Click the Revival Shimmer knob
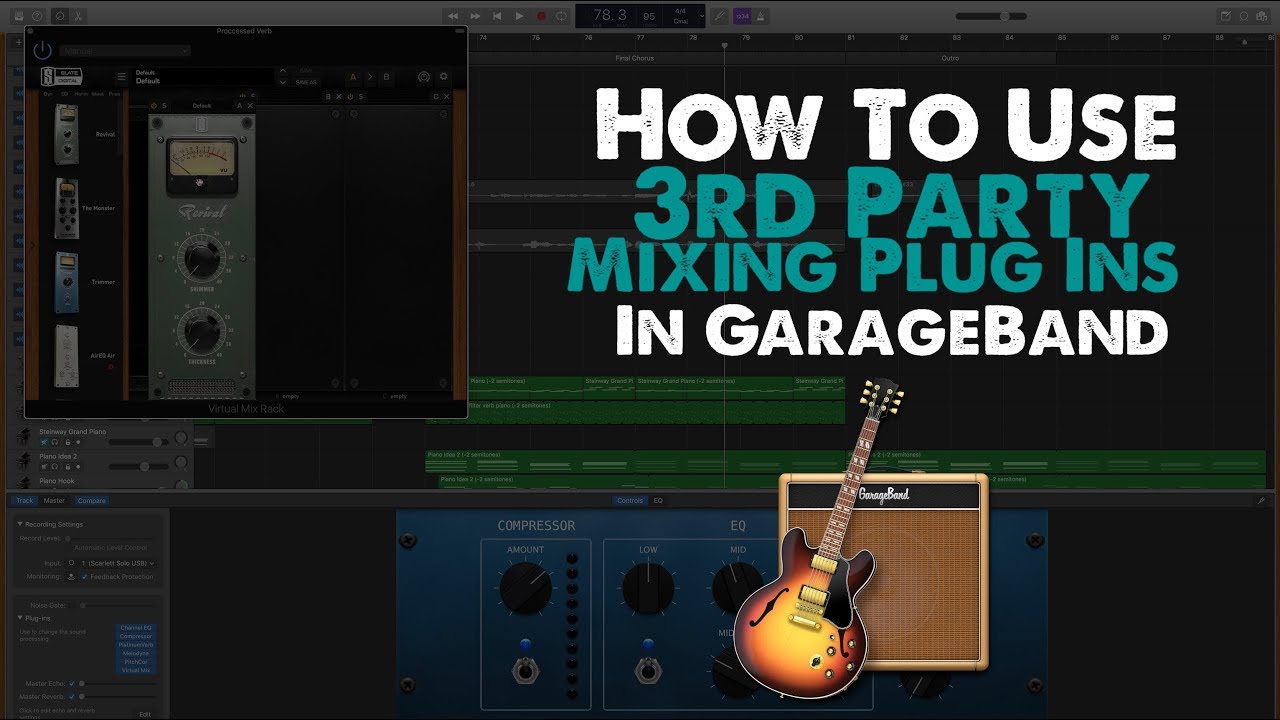Image resolution: width=1280 pixels, height=720 pixels. pyautogui.click(x=201, y=260)
